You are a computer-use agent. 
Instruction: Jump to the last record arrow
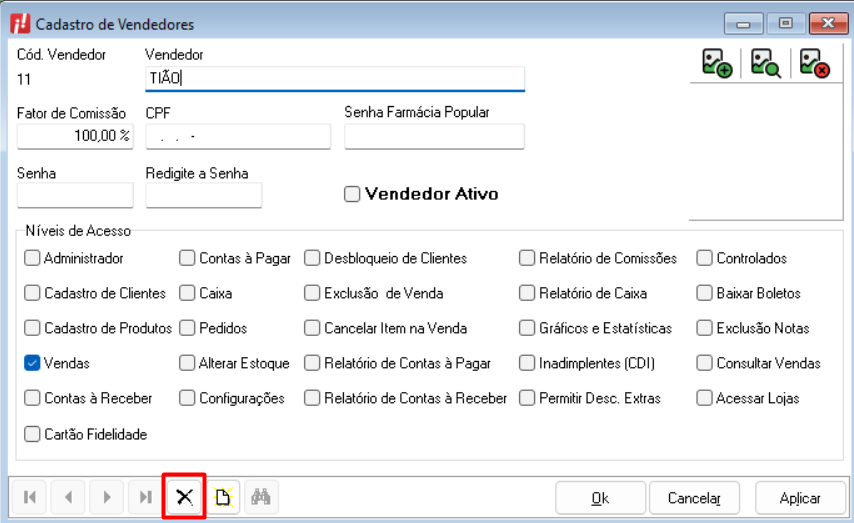coord(145,497)
